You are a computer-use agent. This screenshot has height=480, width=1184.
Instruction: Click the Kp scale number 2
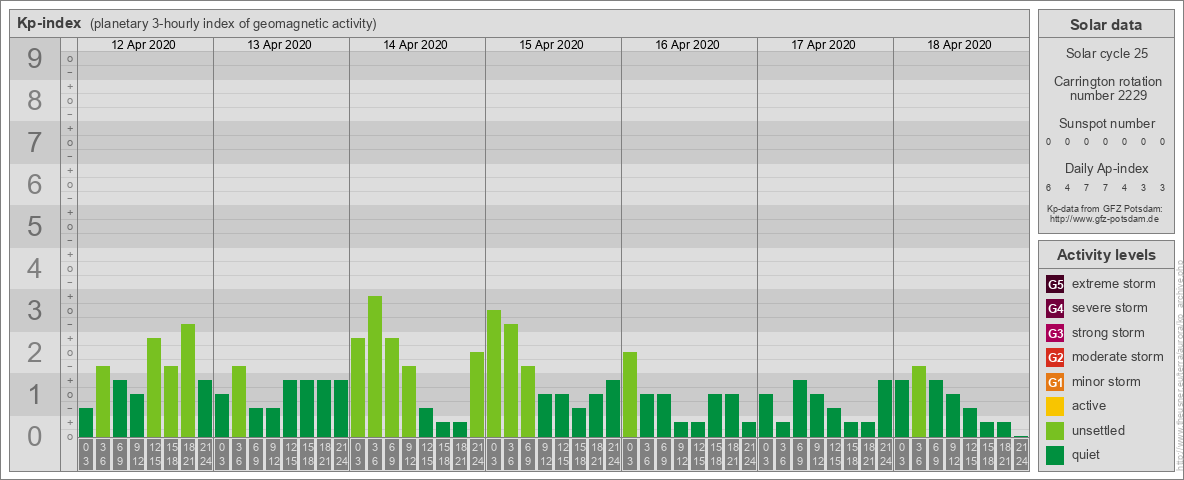pyautogui.click(x=35, y=352)
